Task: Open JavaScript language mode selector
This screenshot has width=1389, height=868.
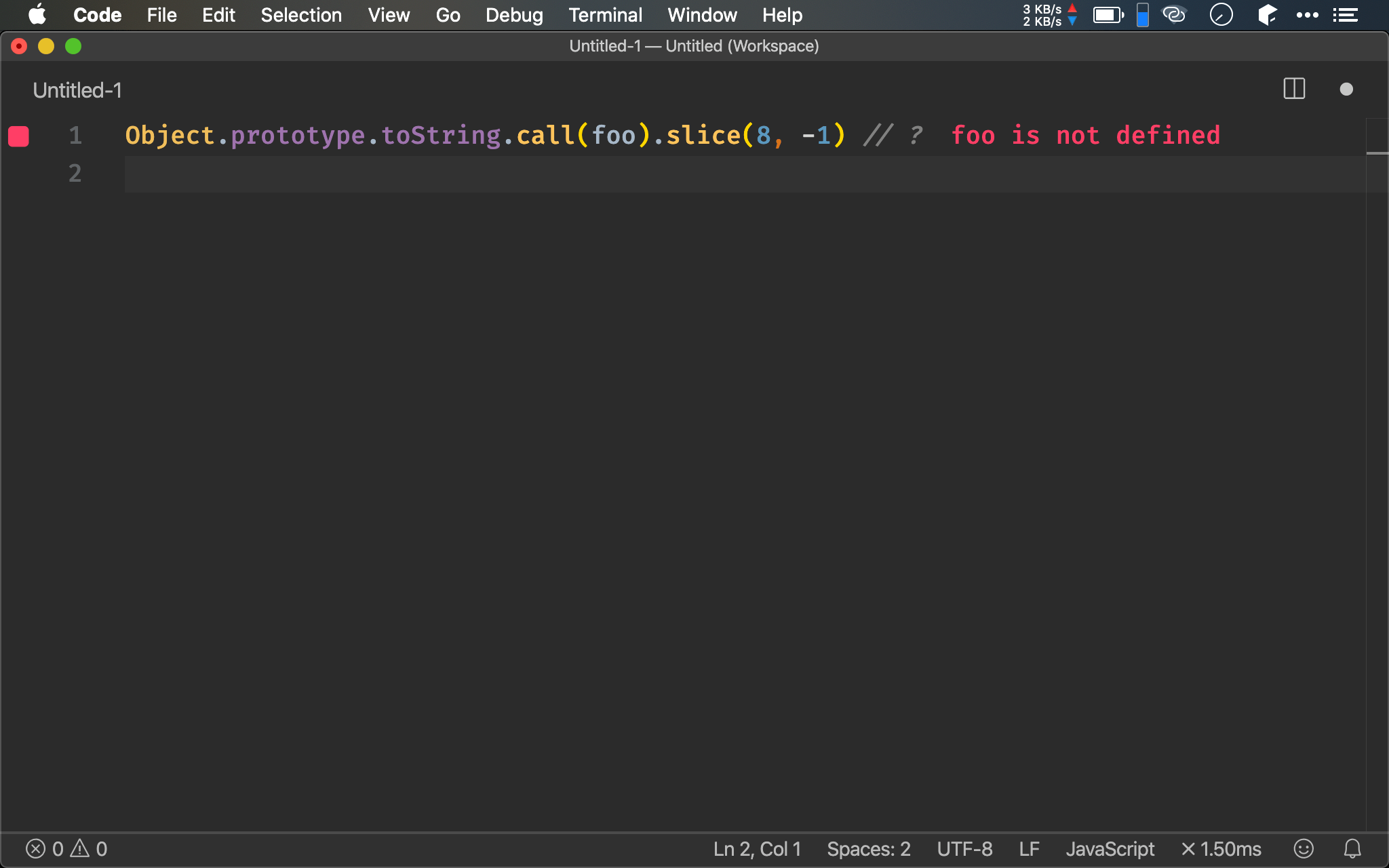Action: point(1110,849)
